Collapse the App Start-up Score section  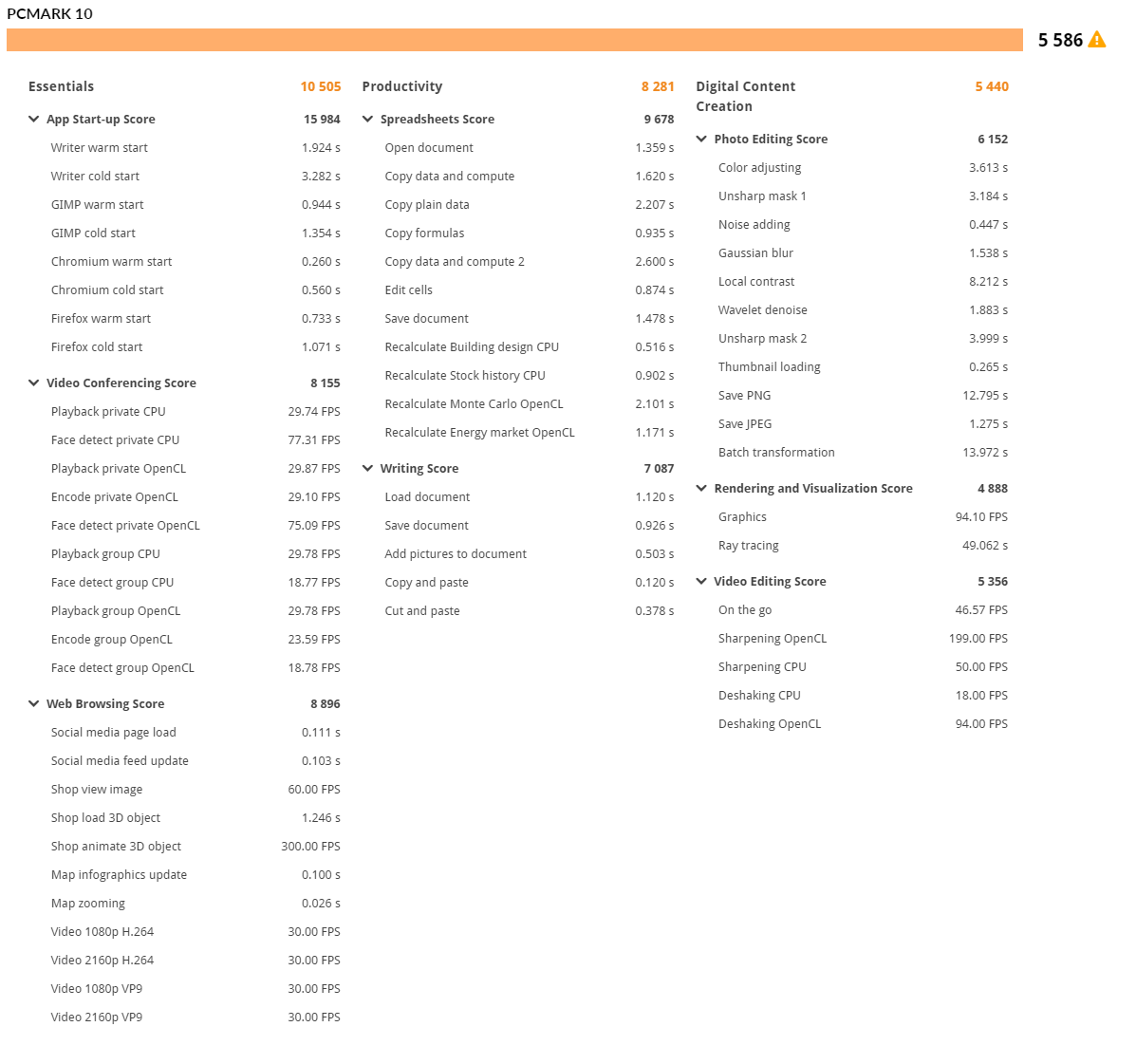[34, 120]
